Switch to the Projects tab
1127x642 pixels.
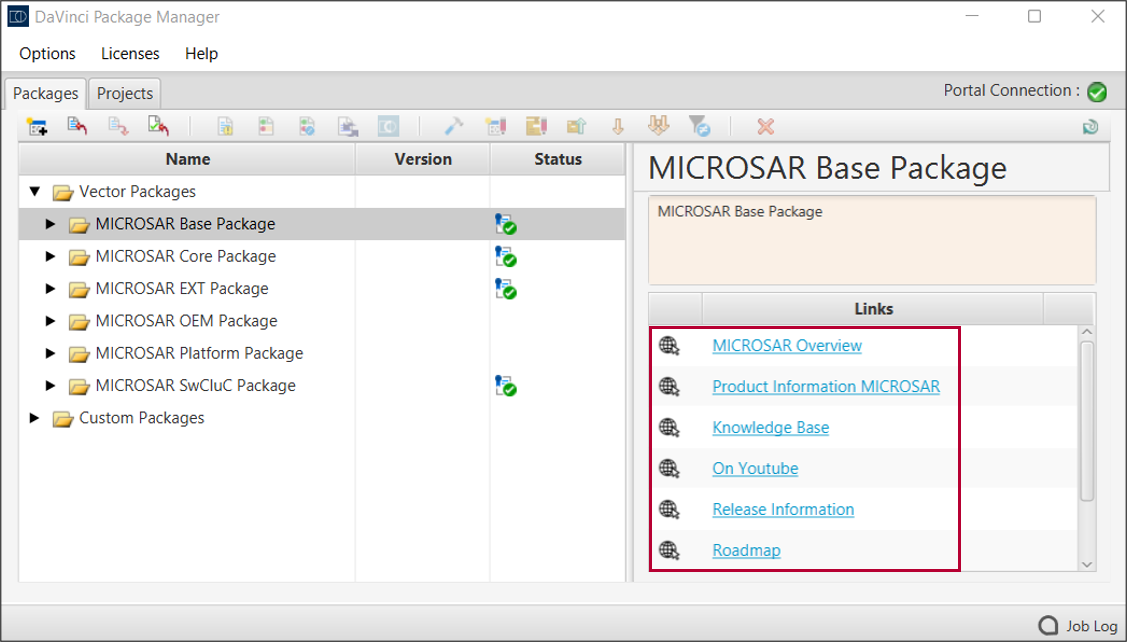click(125, 93)
